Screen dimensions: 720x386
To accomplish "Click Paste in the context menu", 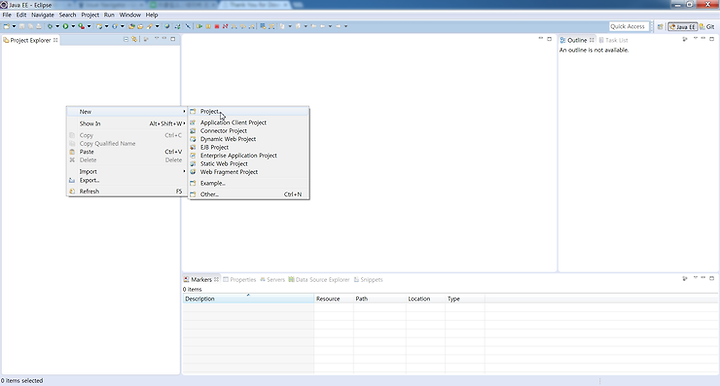I will click(x=127, y=152).
